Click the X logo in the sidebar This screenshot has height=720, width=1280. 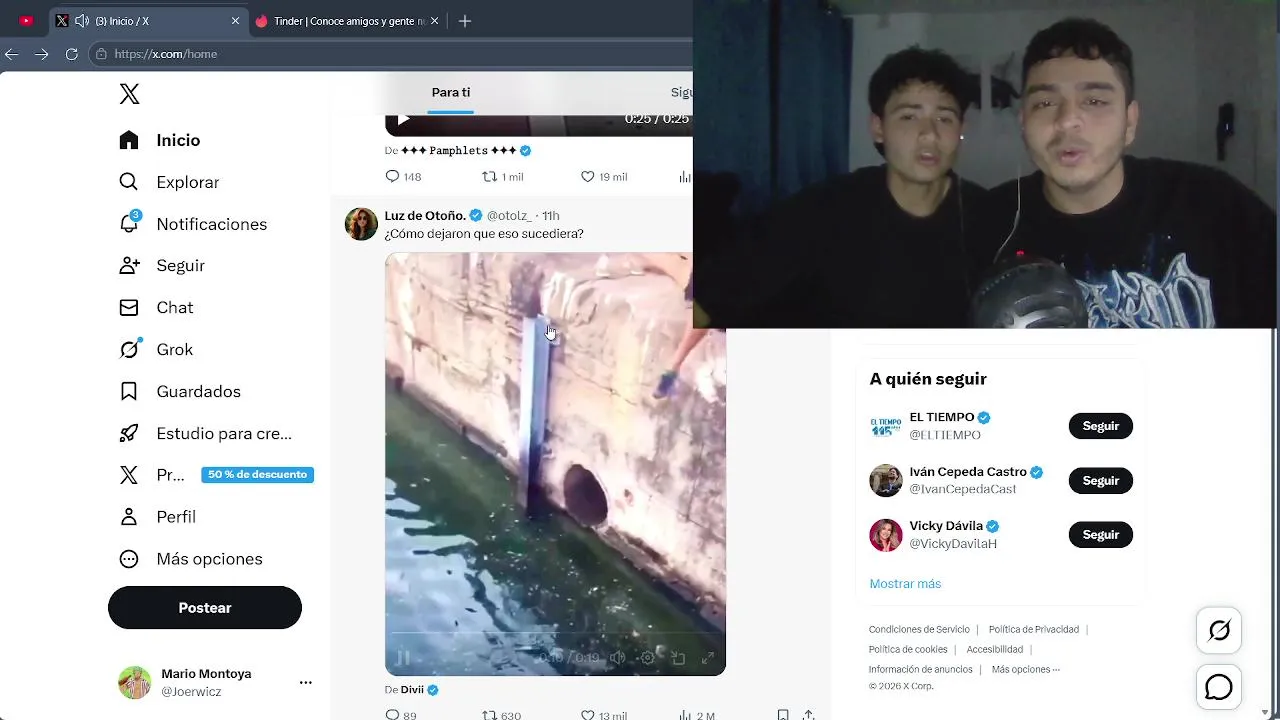[130, 94]
